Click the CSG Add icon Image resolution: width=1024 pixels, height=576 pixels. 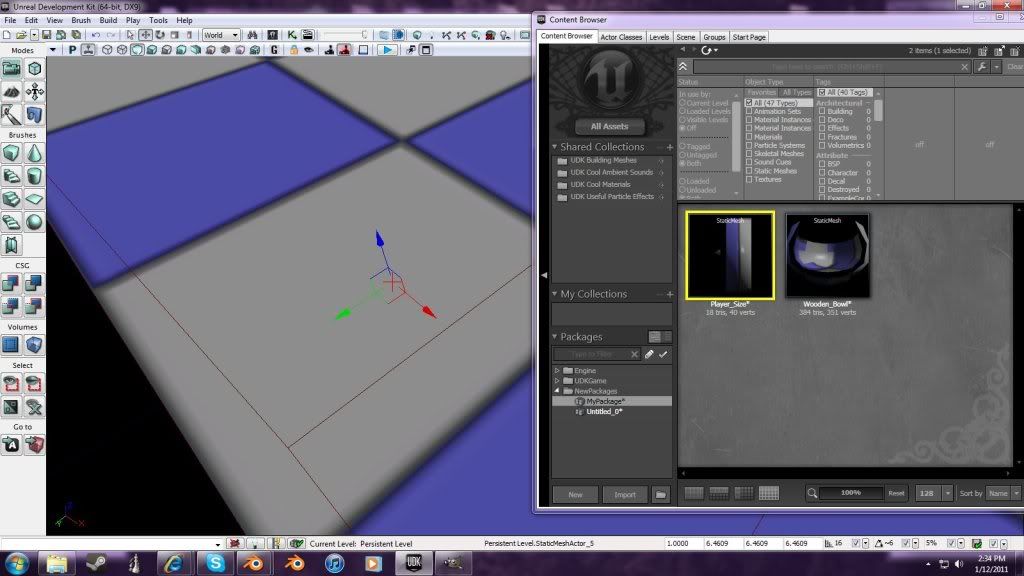(11, 283)
